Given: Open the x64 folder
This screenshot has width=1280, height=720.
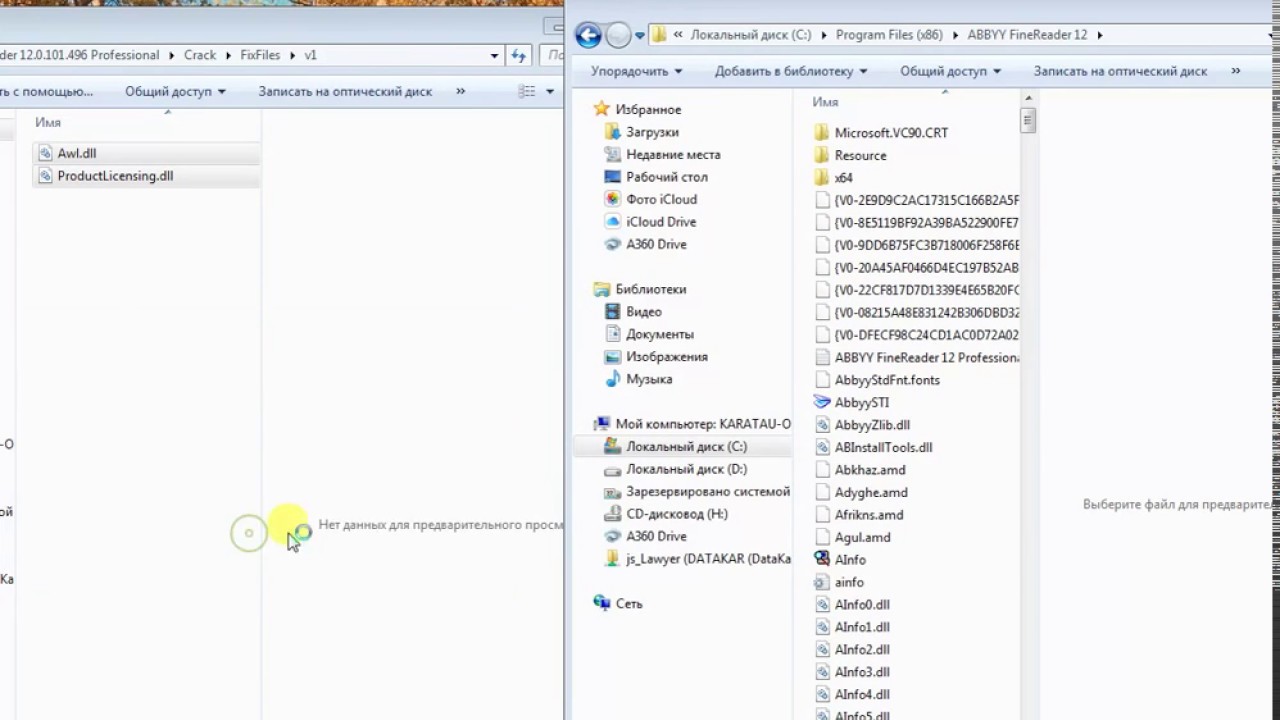Looking at the screenshot, I should click(x=843, y=178).
